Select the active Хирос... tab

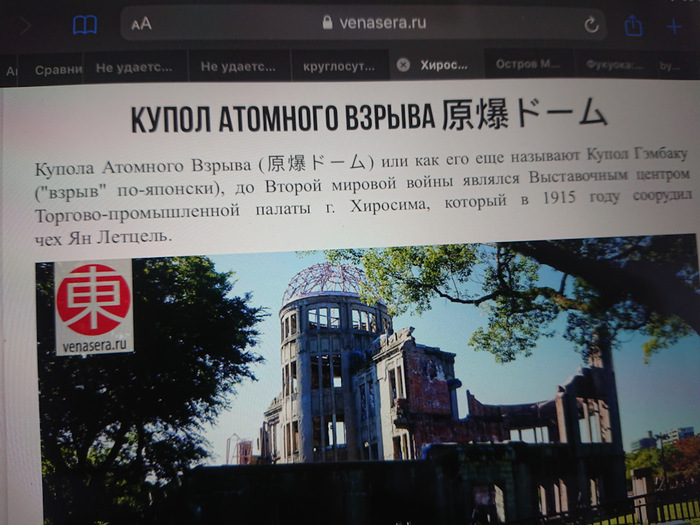(x=437, y=65)
